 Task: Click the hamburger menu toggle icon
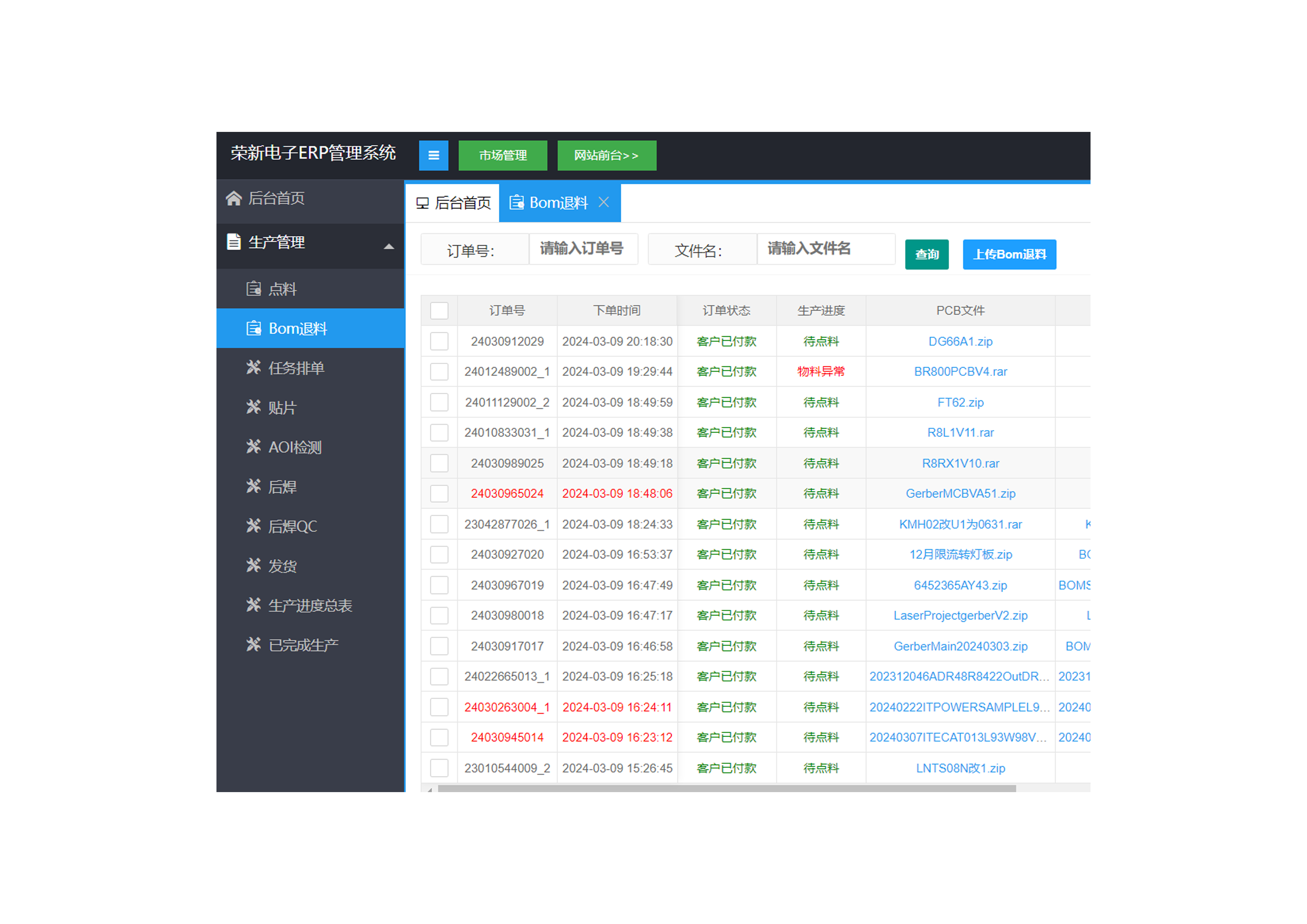433,155
